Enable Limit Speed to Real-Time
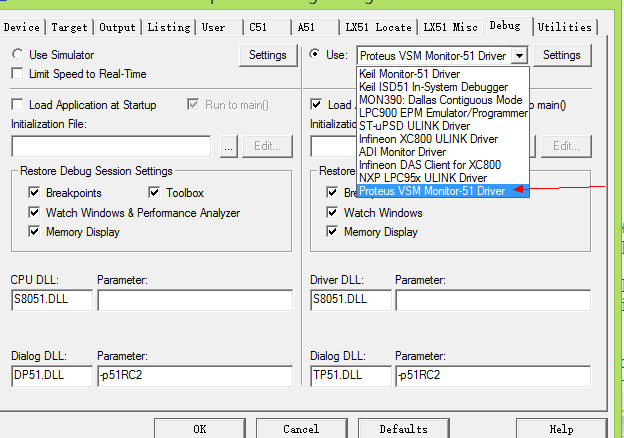 click(17, 74)
